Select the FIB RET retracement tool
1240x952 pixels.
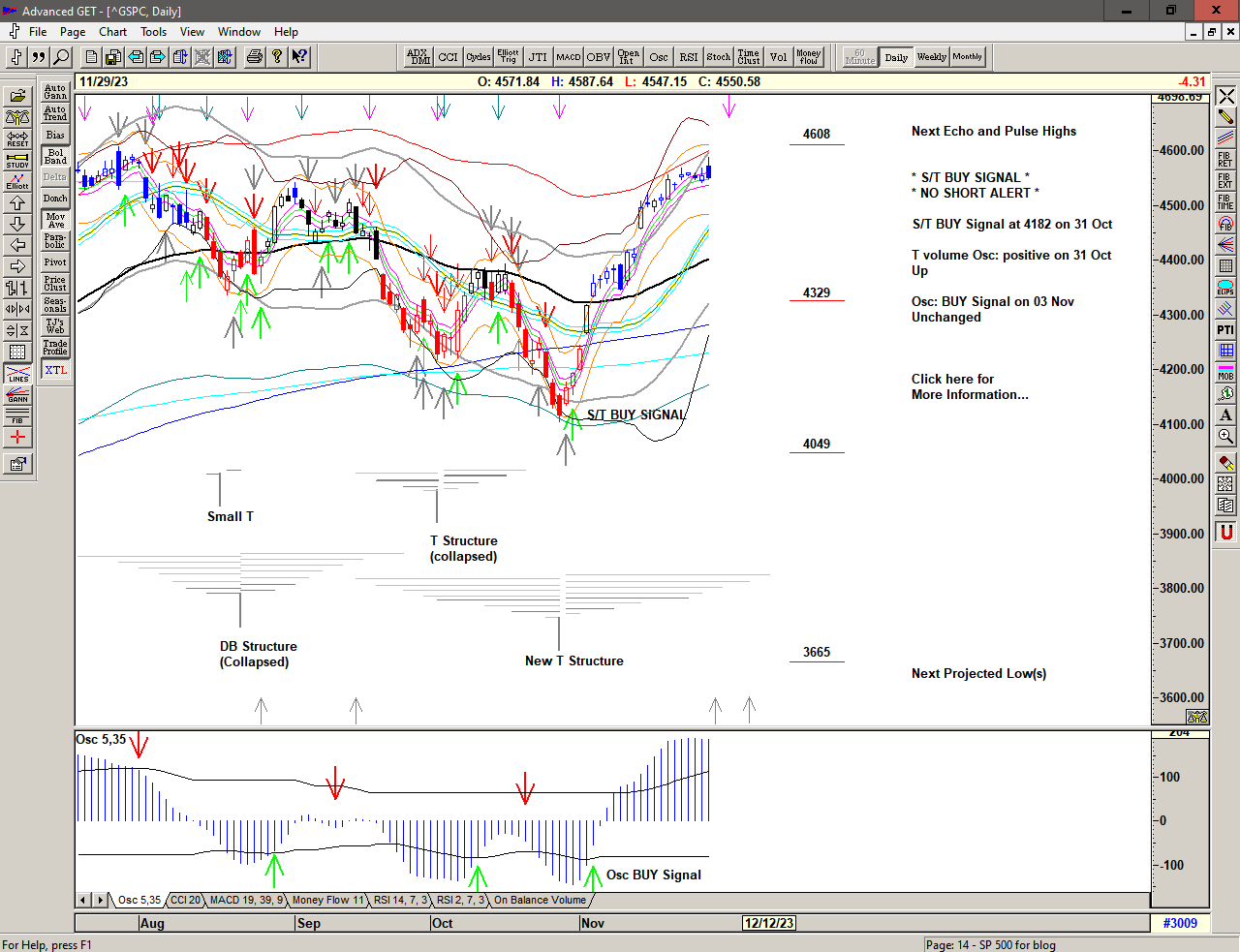pos(1225,160)
